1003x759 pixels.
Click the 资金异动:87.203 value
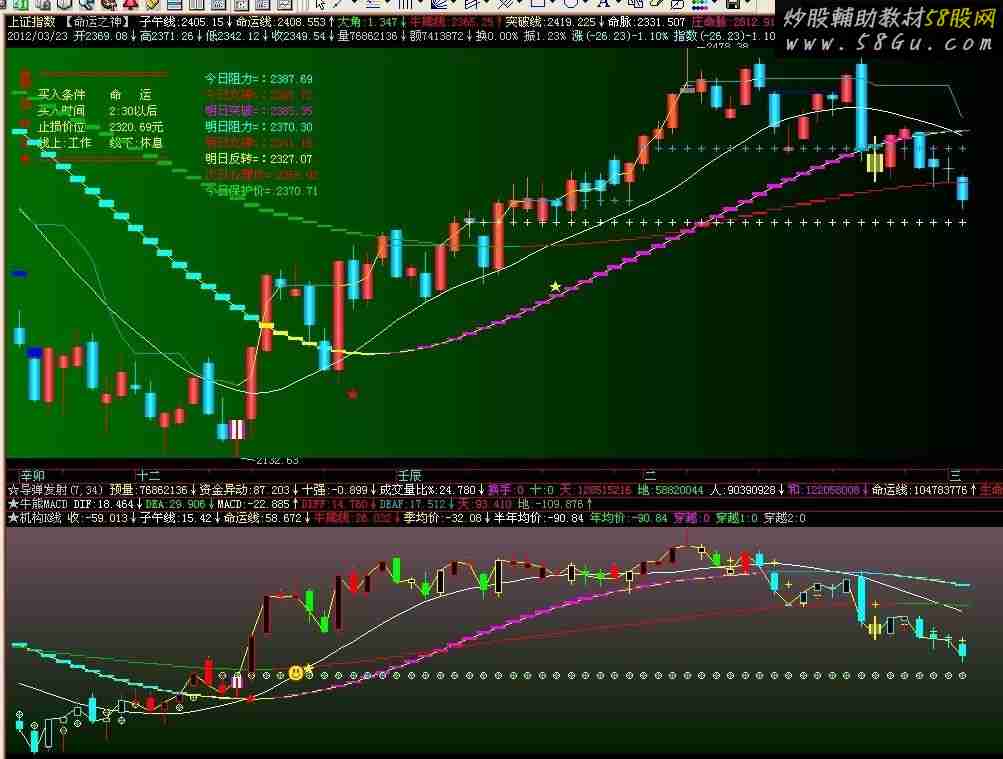[244, 490]
